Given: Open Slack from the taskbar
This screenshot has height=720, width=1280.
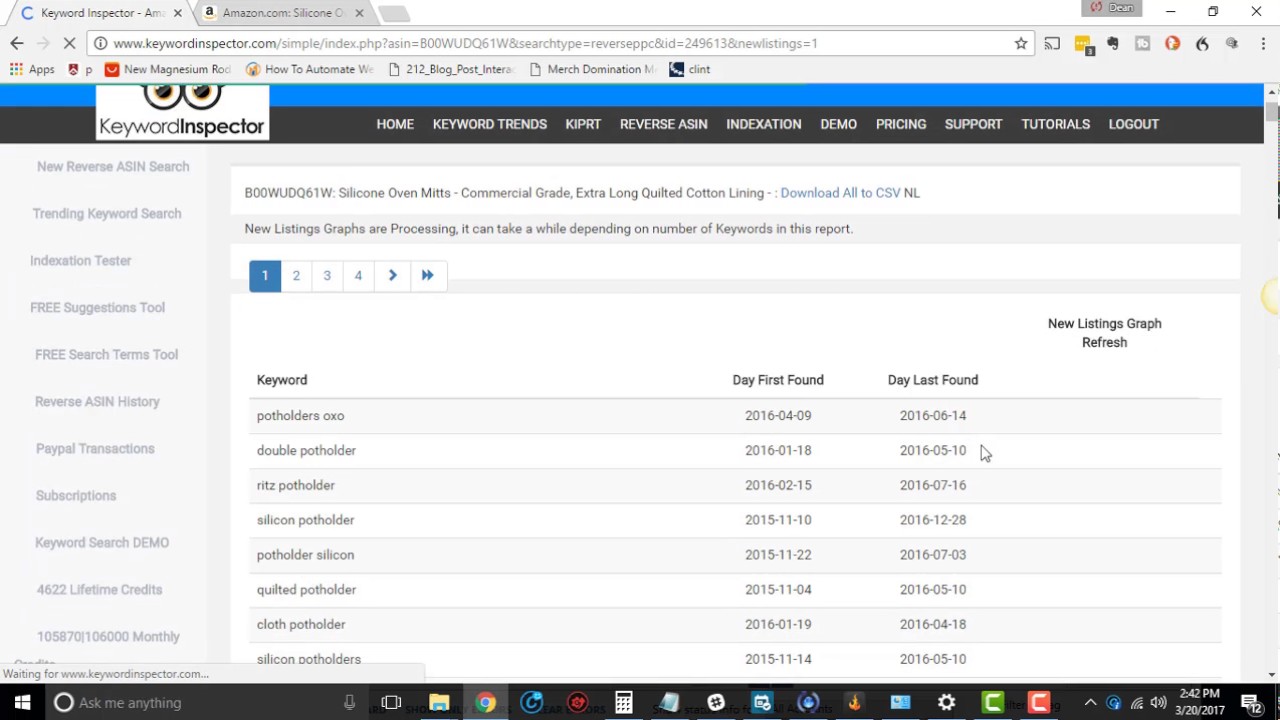Looking at the screenshot, I should tap(716, 702).
